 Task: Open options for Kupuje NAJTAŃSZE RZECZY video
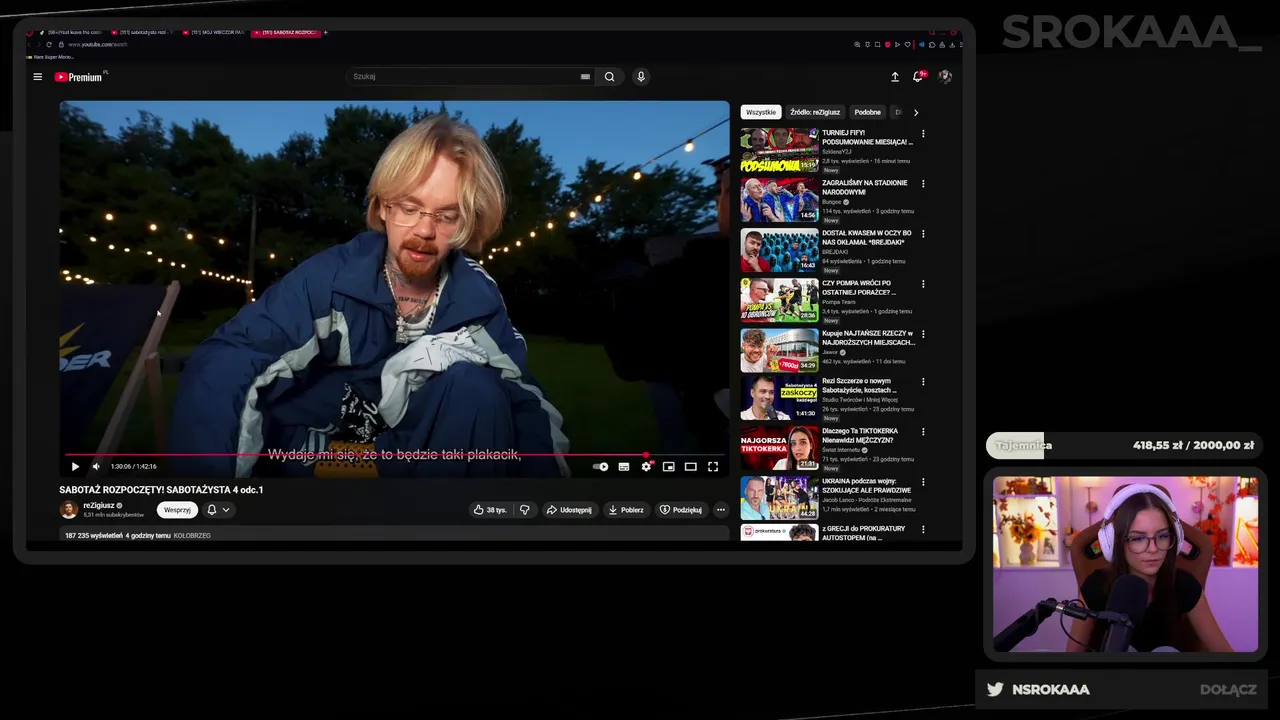pos(923,334)
